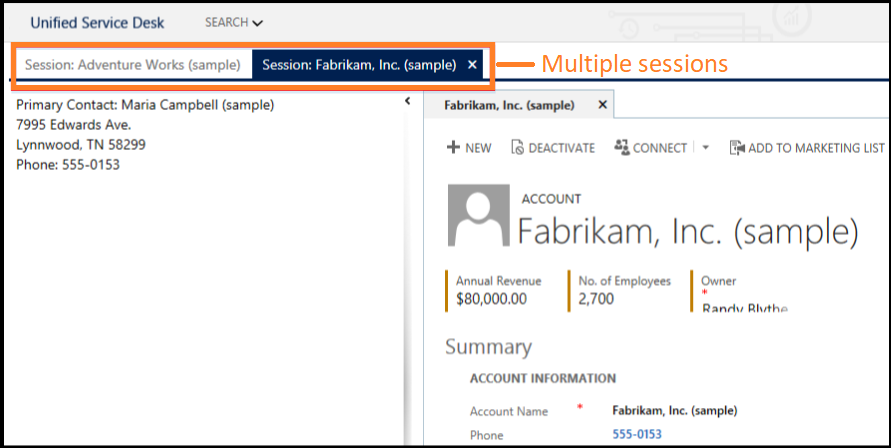Click the DEACTIVATE document icon

517,148
